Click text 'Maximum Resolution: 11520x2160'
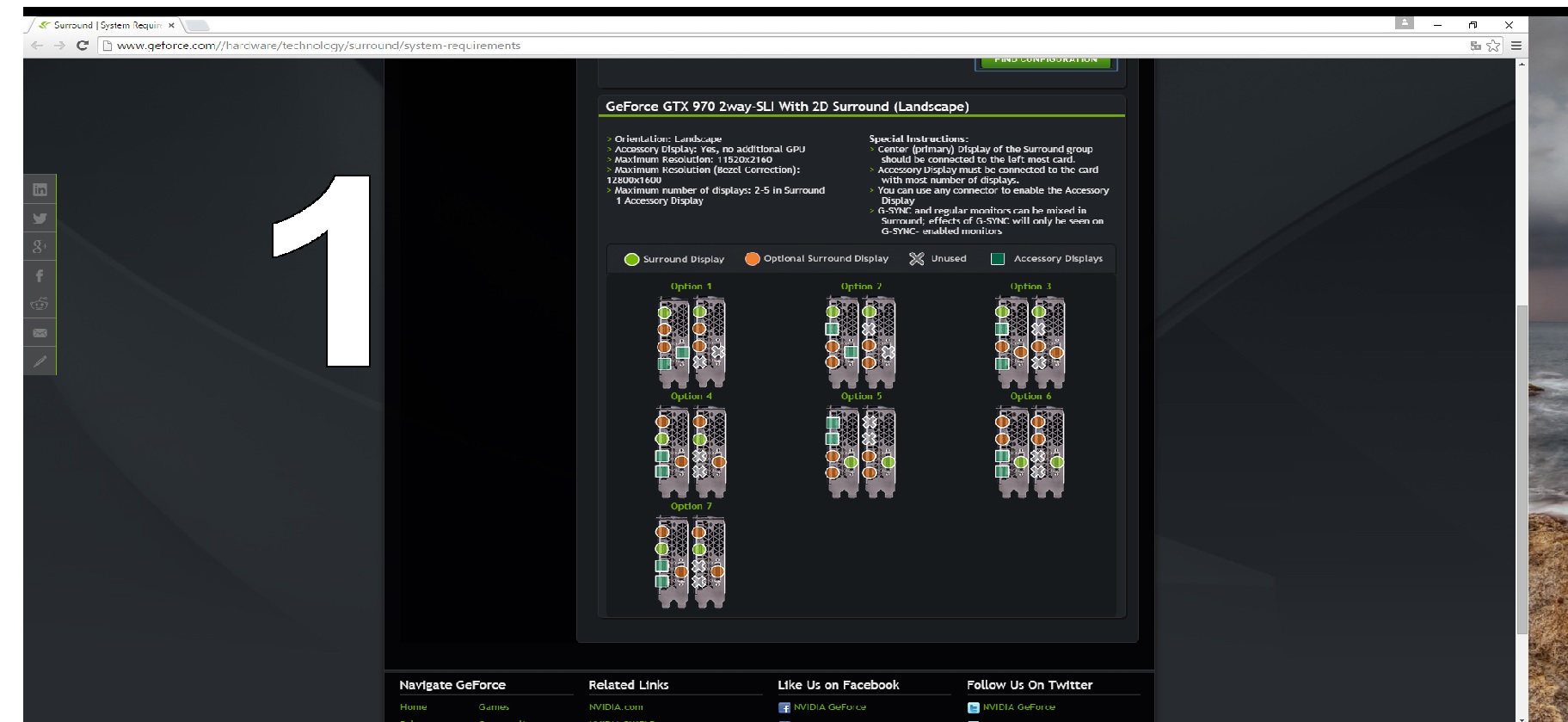The image size is (1568, 722). point(693,159)
